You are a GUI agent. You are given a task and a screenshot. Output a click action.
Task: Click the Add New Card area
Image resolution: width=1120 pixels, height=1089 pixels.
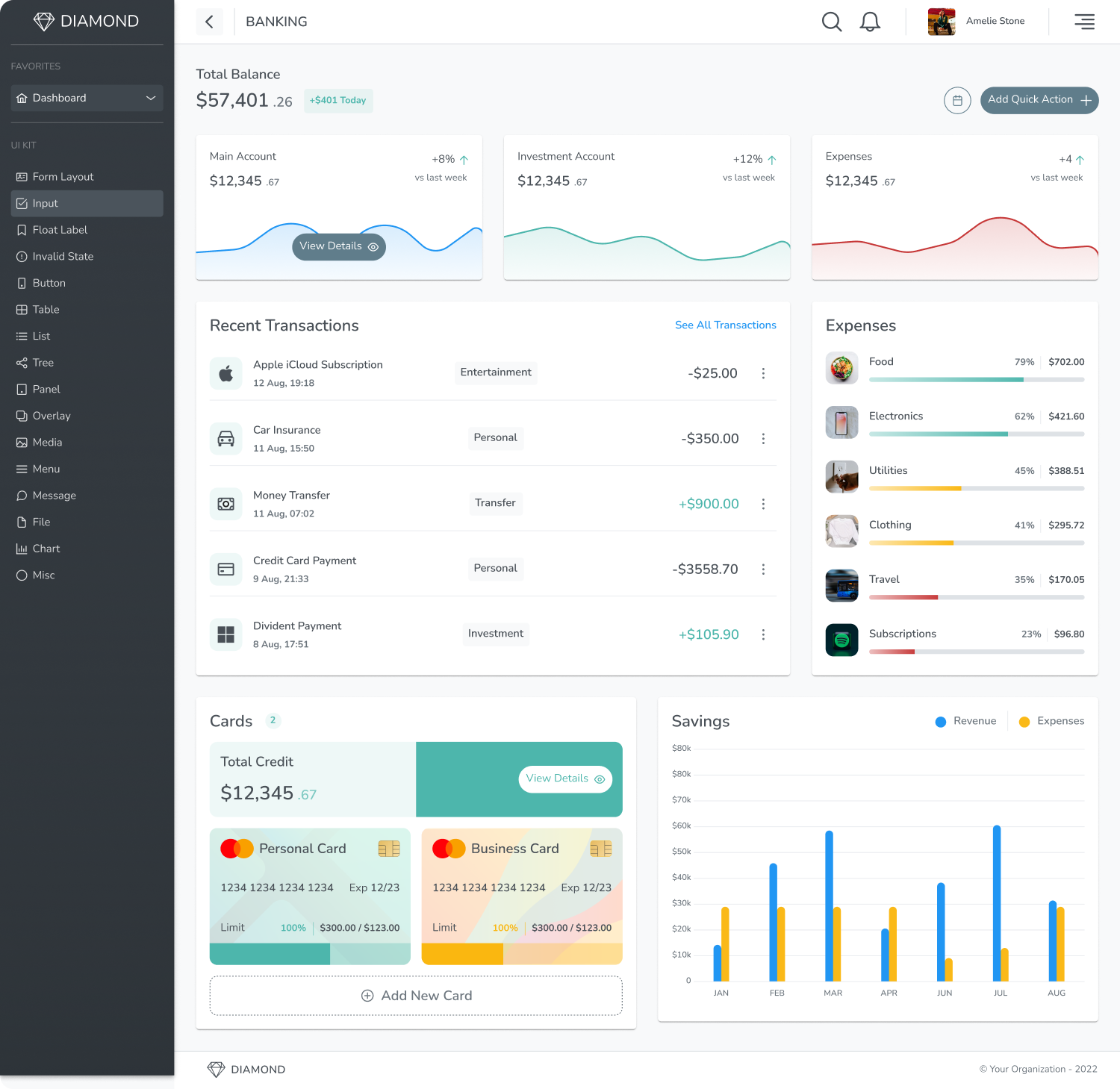pos(416,996)
